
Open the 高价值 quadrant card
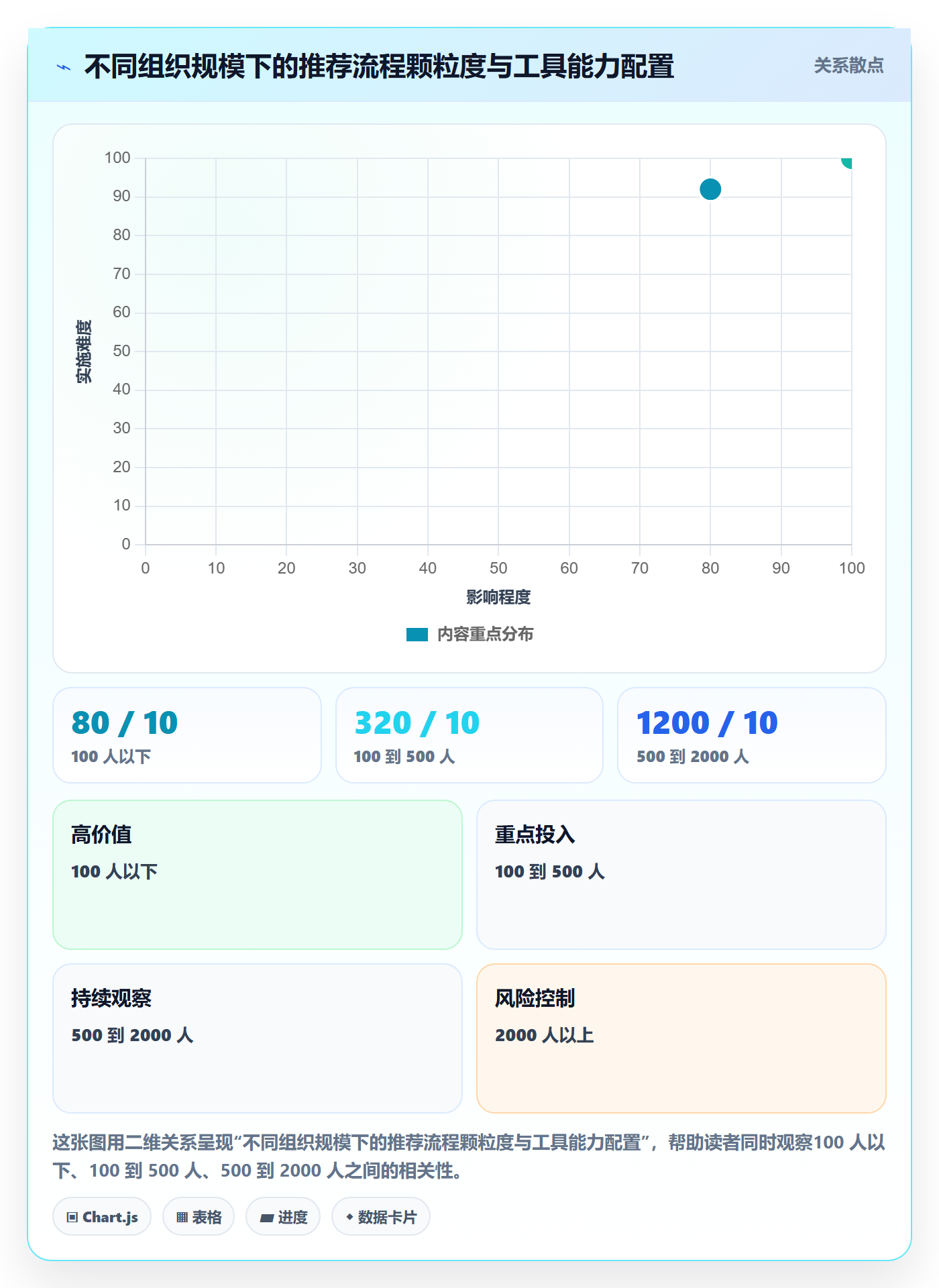258,874
